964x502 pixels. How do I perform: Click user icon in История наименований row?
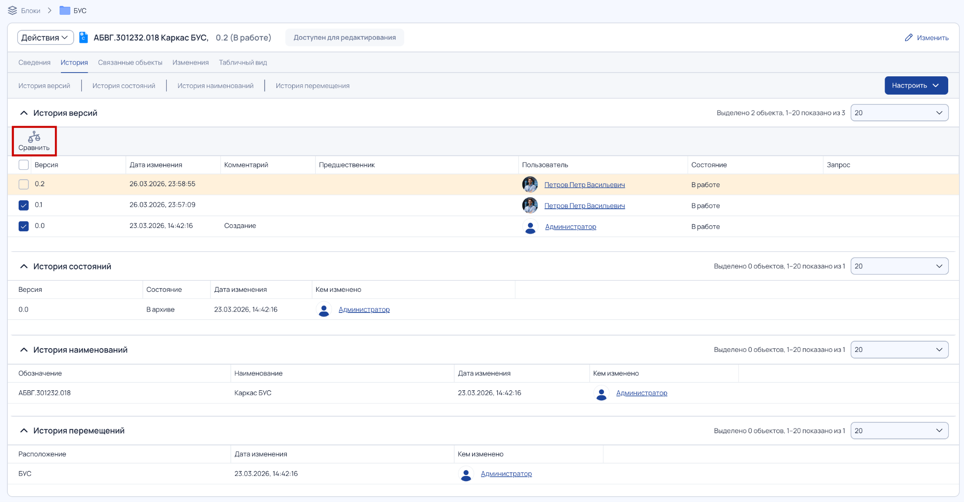[x=601, y=394]
